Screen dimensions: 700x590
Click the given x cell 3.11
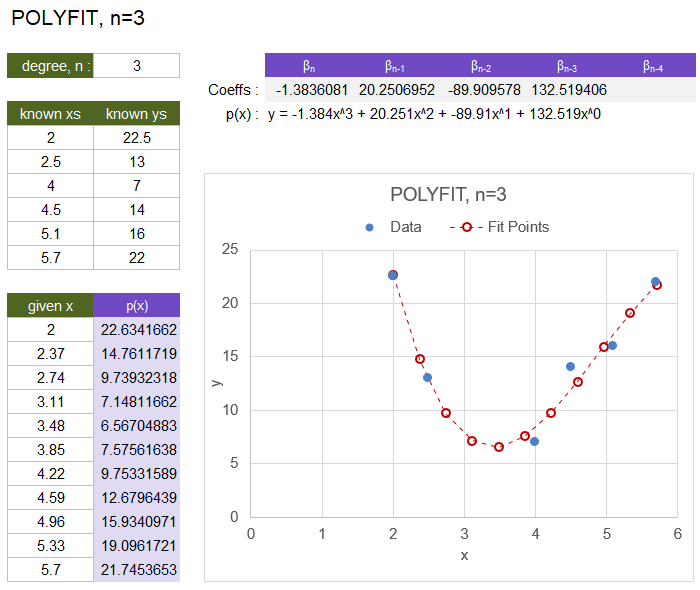tap(50, 402)
